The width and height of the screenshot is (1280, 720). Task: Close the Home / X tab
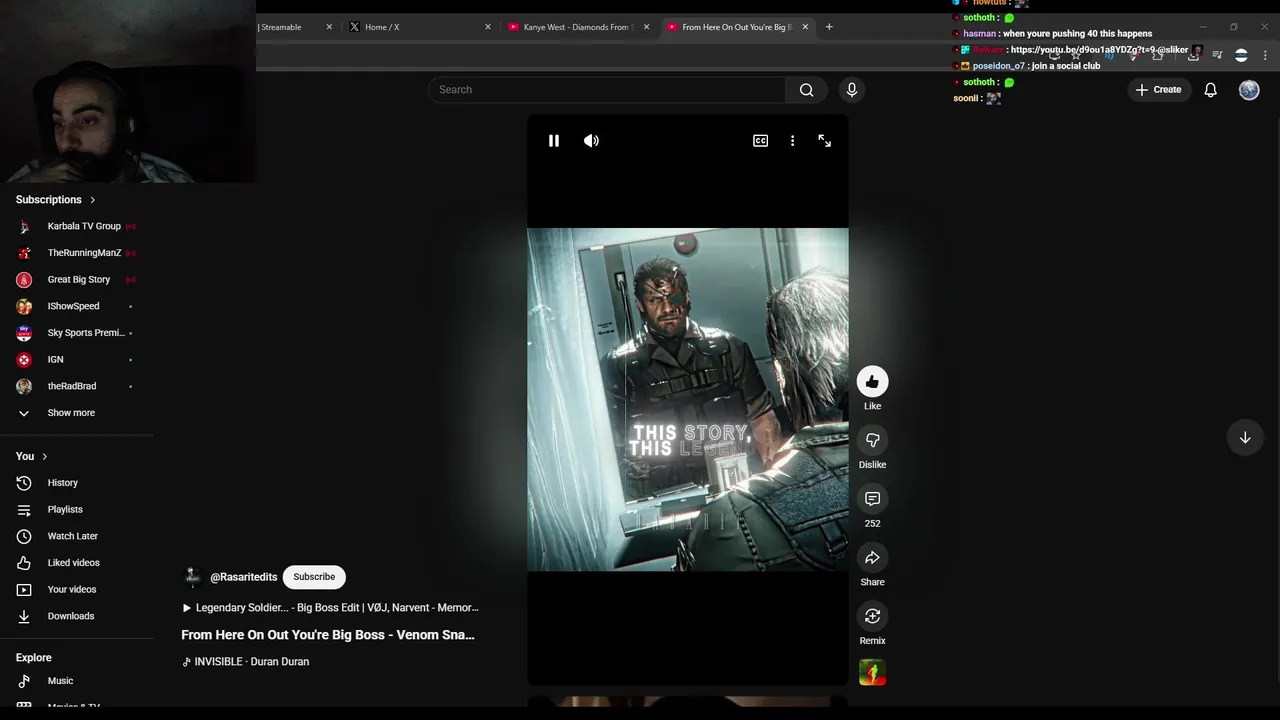point(488,27)
